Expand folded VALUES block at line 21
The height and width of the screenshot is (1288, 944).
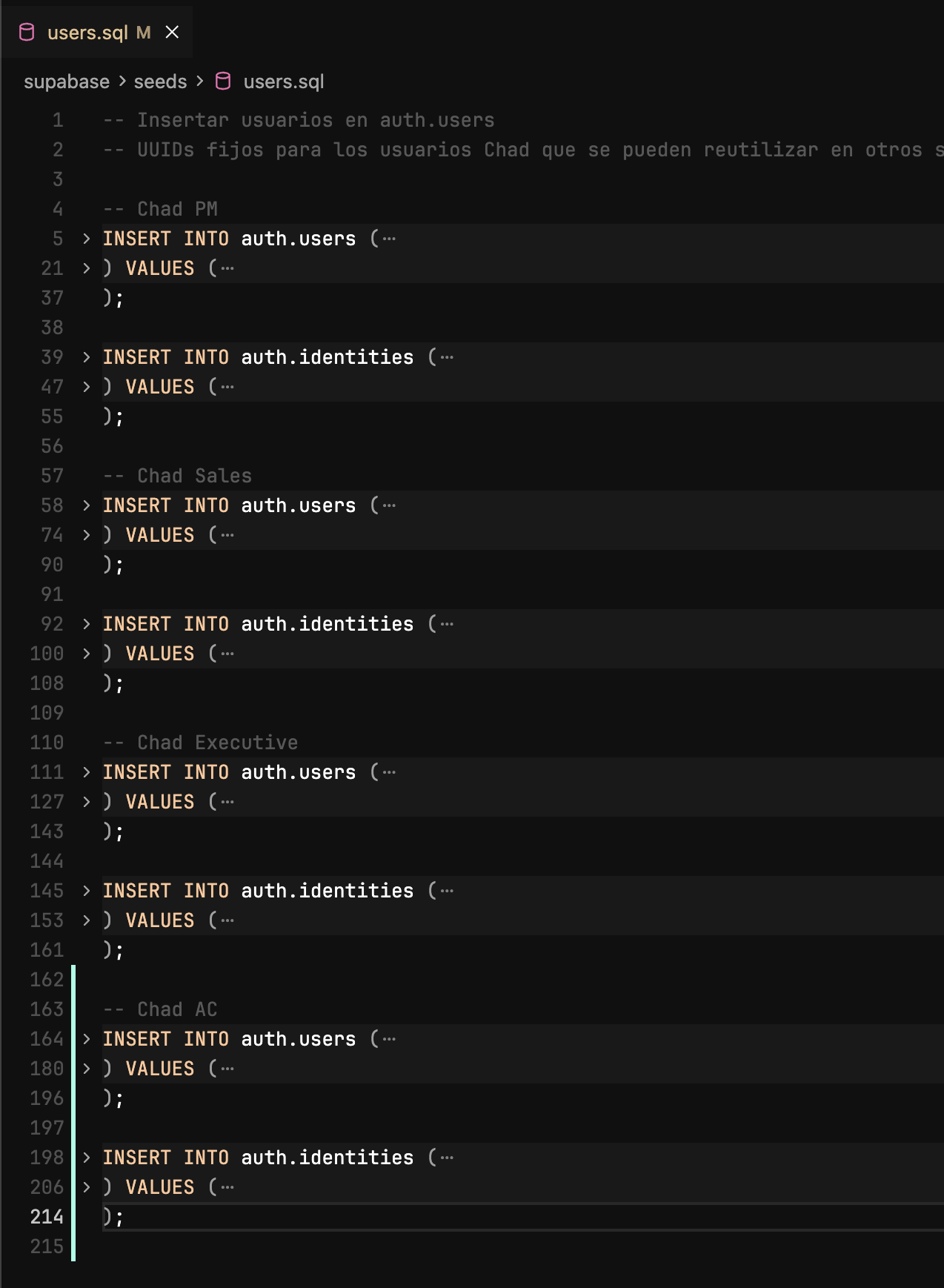click(x=87, y=268)
